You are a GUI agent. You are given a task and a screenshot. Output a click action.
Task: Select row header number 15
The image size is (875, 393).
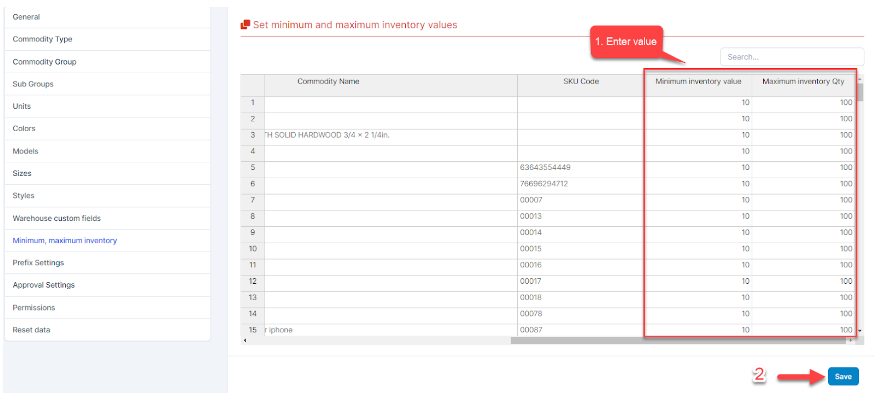(253, 329)
